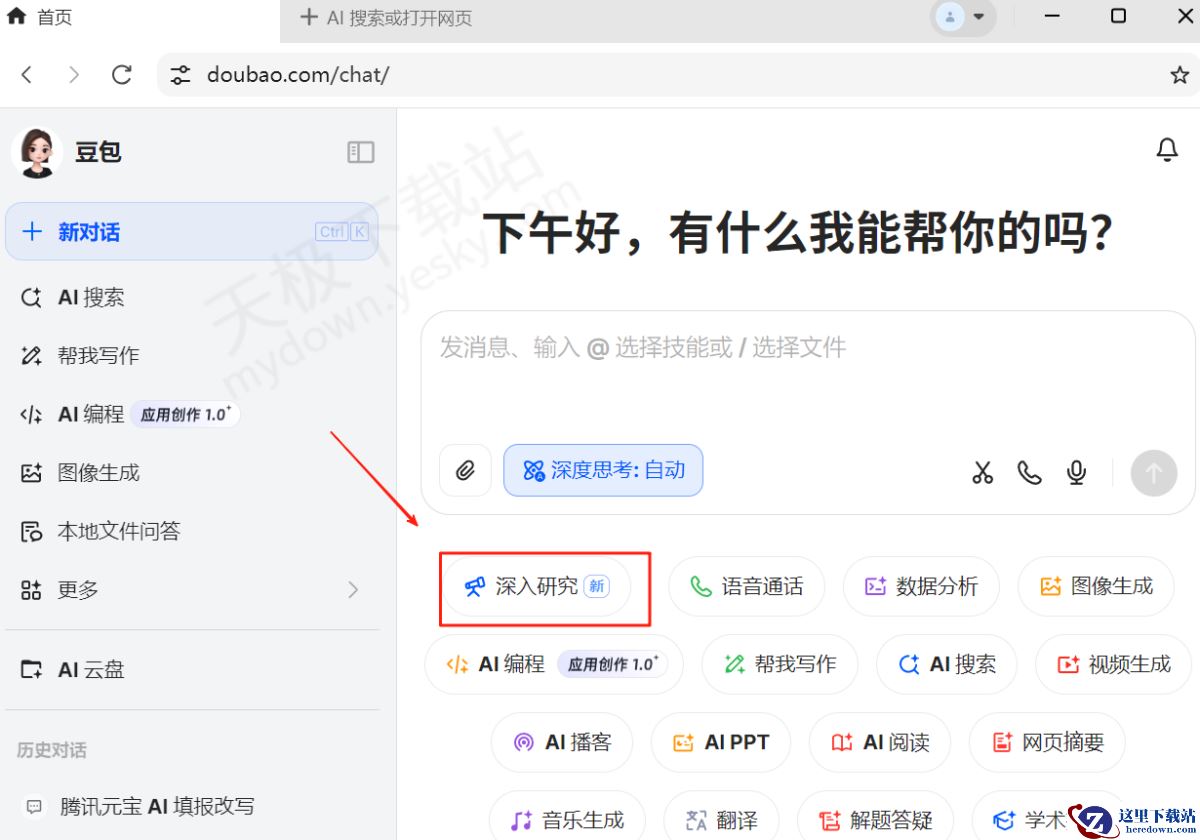Select the 图像生成 skill chip
Viewport: 1200px width, 840px height.
pos(1096,586)
